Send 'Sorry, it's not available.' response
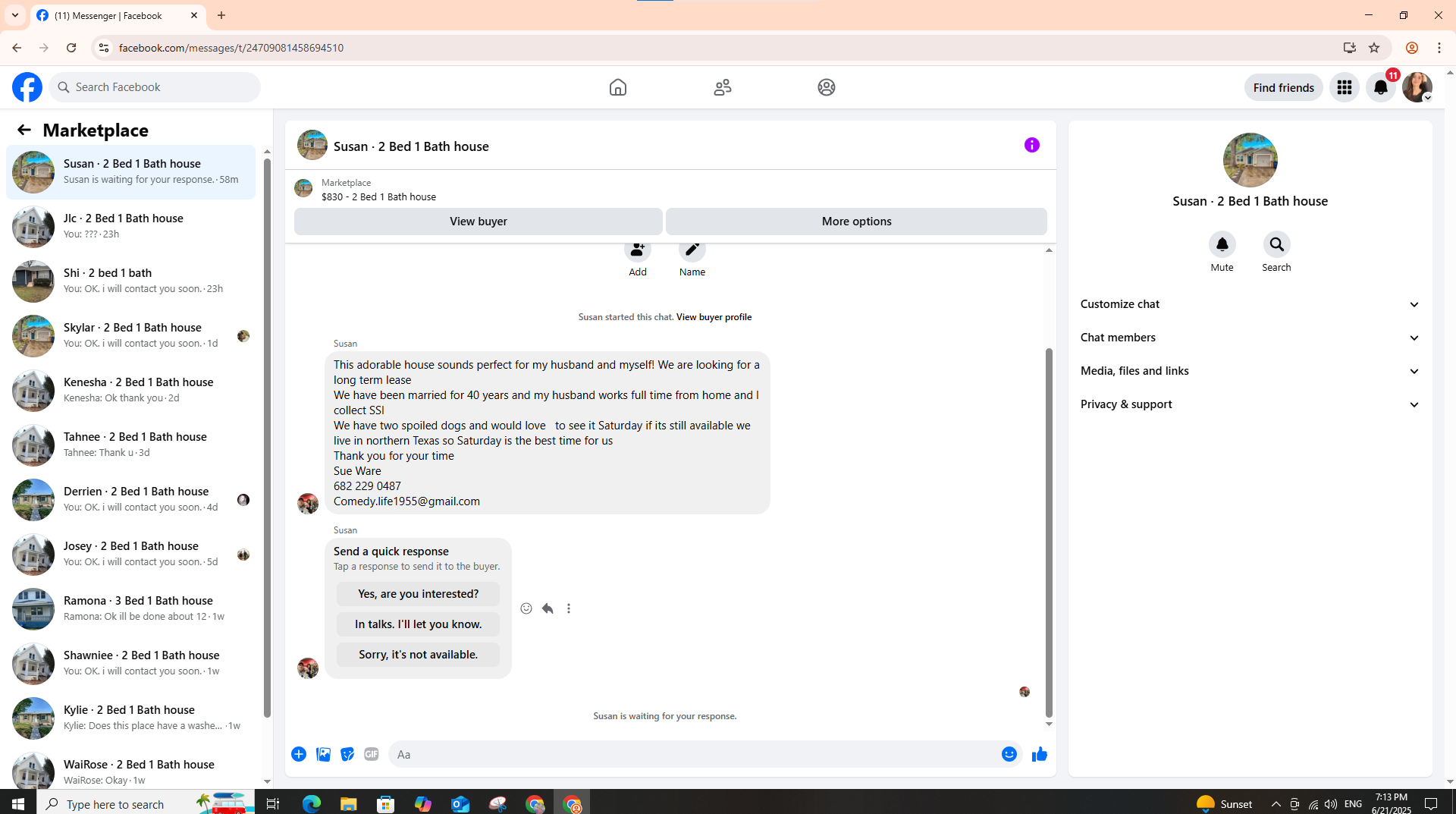Viewport: 1456px width, 814px height. (x=419, y=655)
